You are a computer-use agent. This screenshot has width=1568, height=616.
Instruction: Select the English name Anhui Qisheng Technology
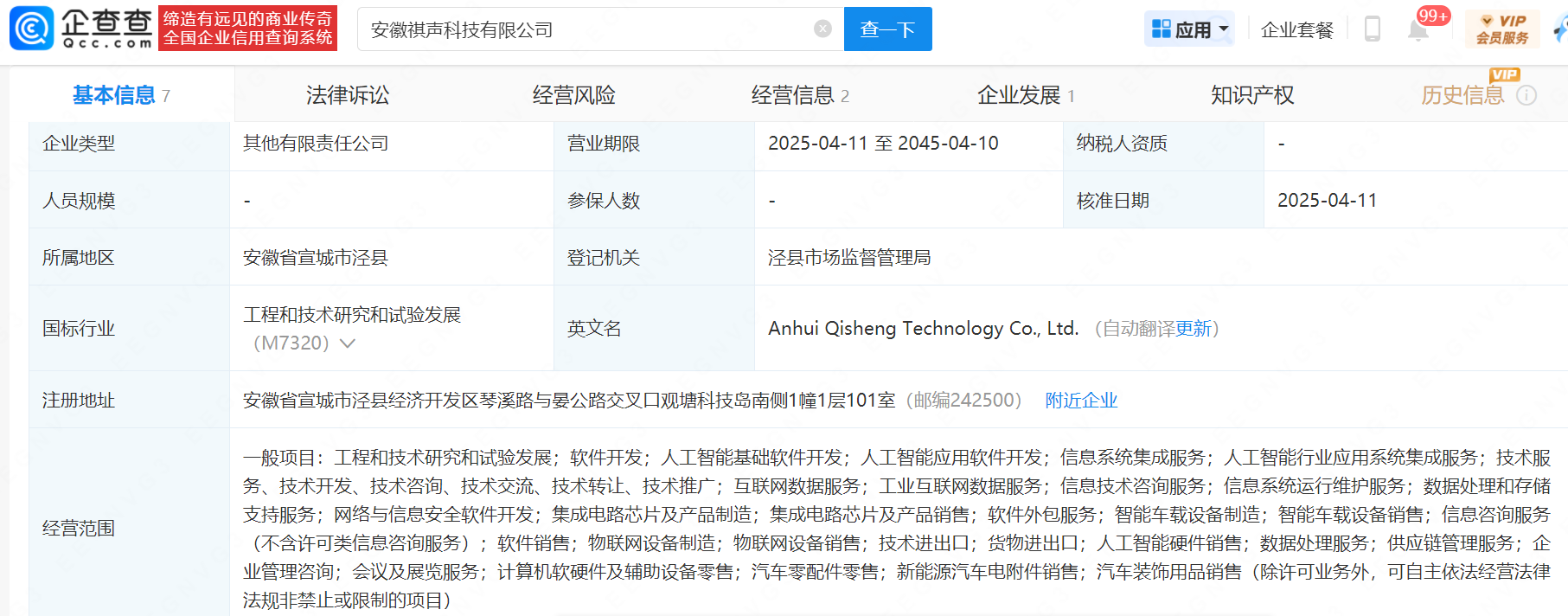click(x=923, y=329)
